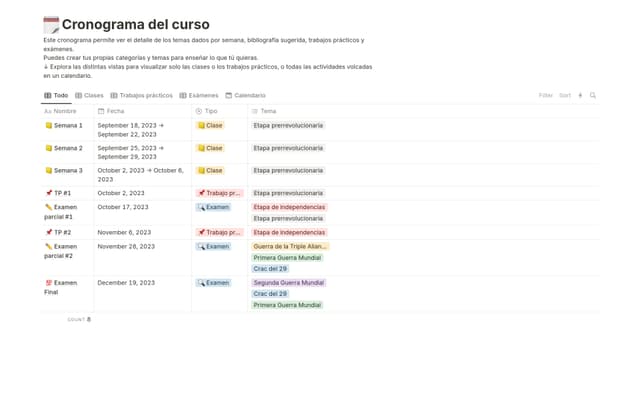Click the Examen parcial #2 pencil icon
This screenshot has height=399, width=640.
point(49,246)
